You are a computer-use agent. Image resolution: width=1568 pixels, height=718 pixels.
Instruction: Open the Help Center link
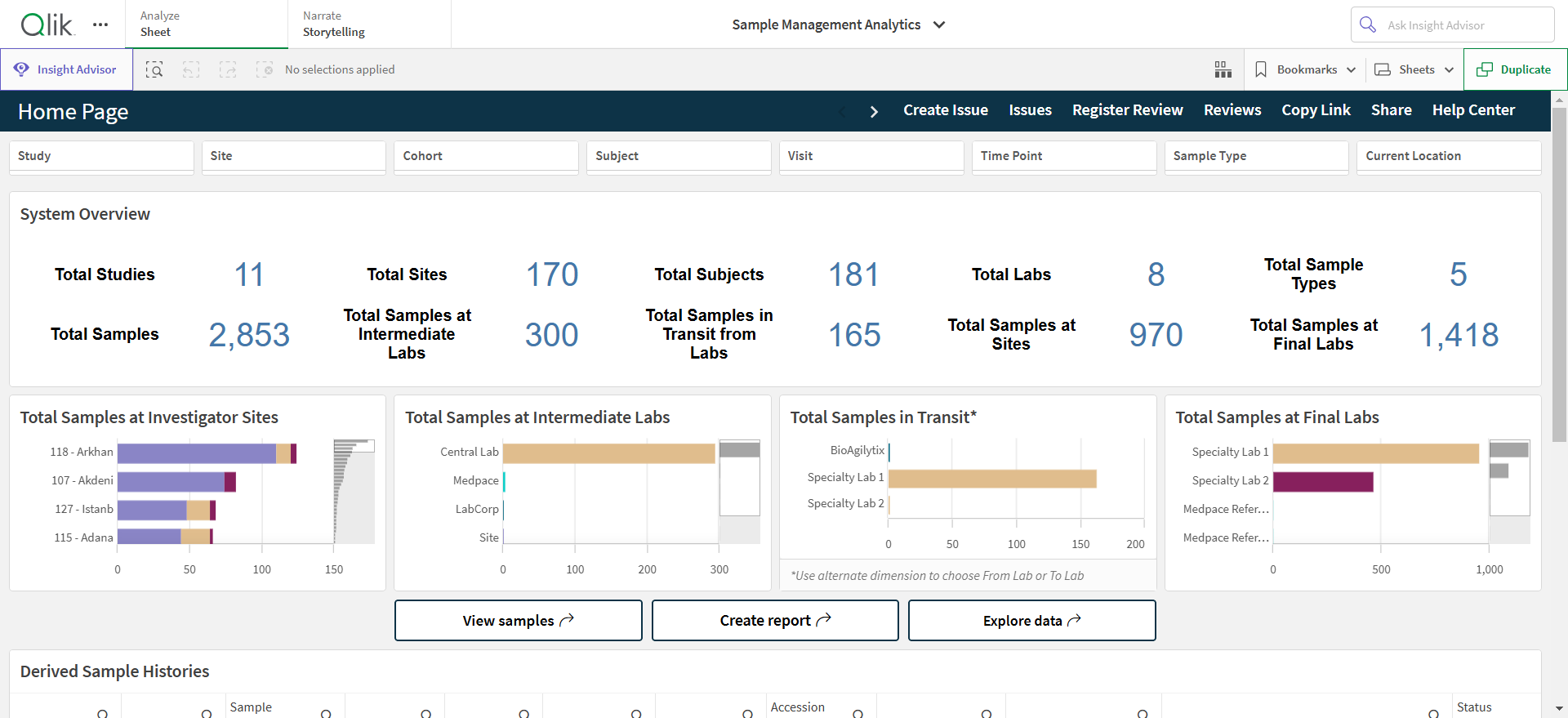(1473, 110)
